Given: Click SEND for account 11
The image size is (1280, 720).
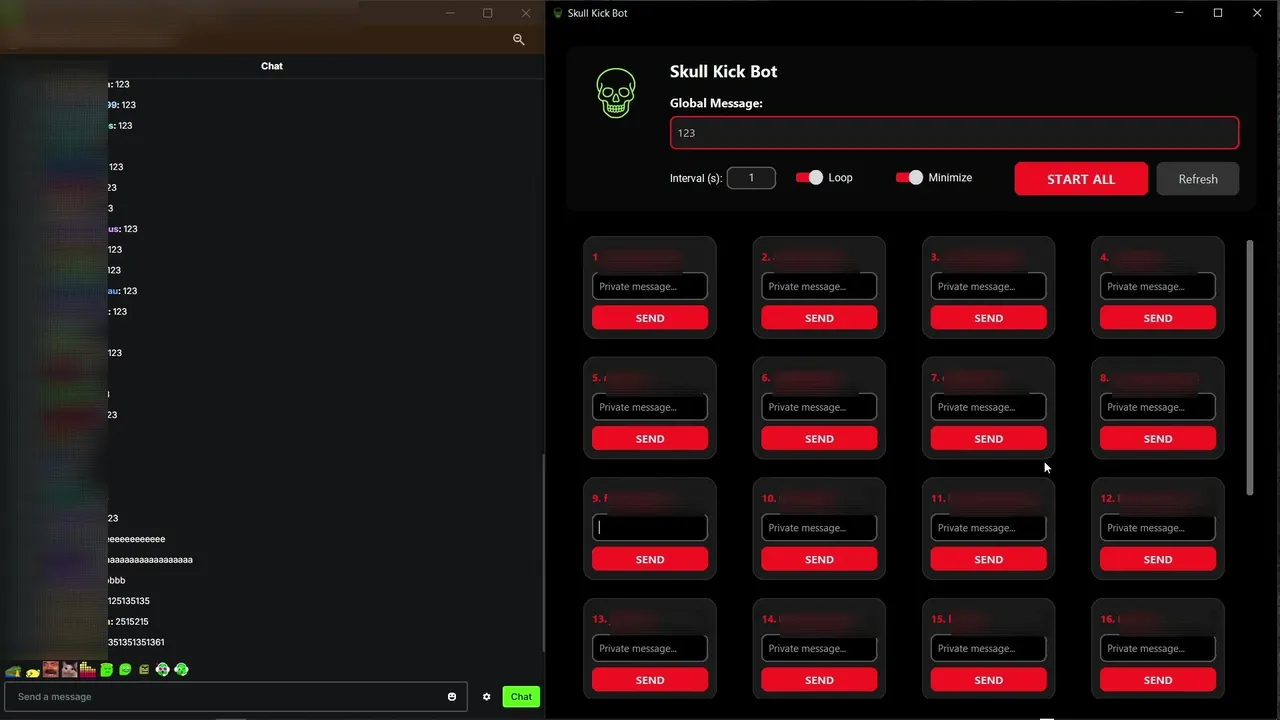Looking at the screenshot, I should tap(988, 560).
